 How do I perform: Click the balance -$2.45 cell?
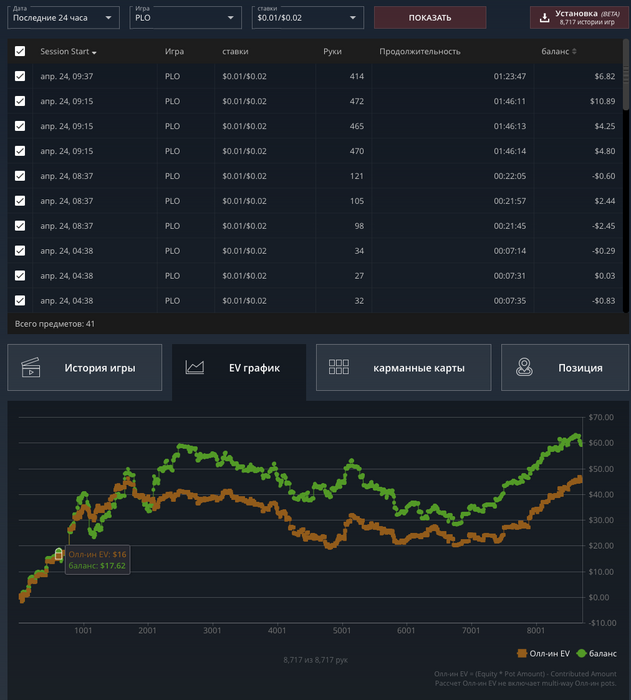(603, 226)
